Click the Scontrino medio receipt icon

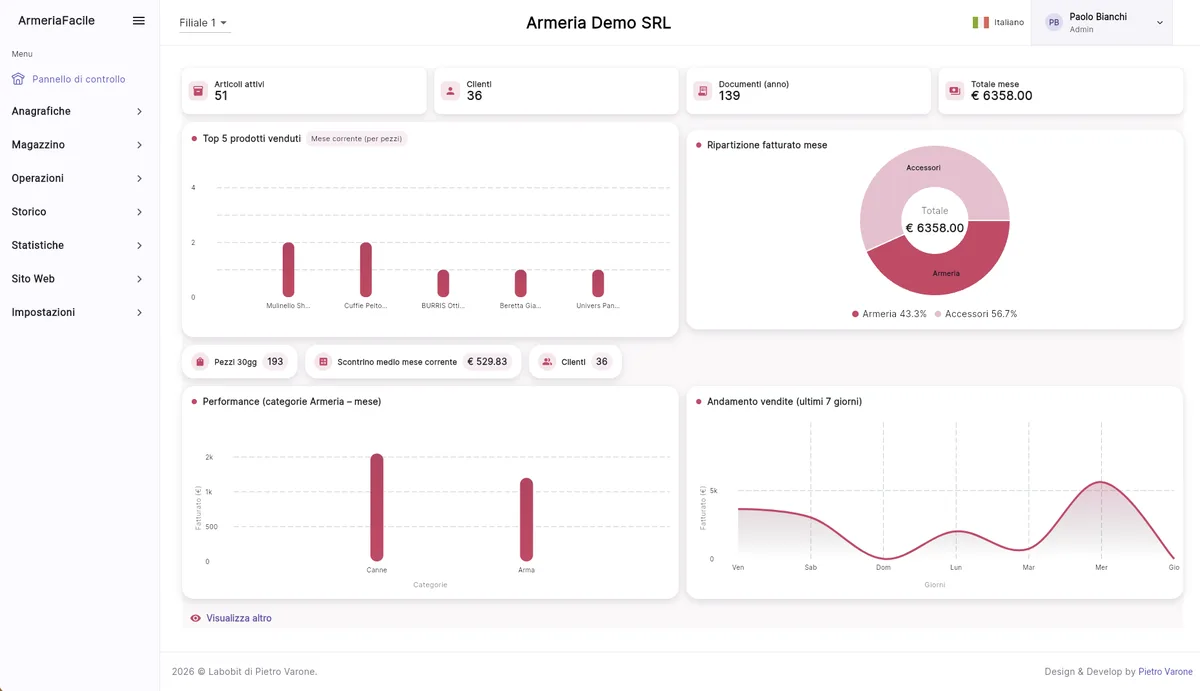pyautogui.click(x=323, y=362)
